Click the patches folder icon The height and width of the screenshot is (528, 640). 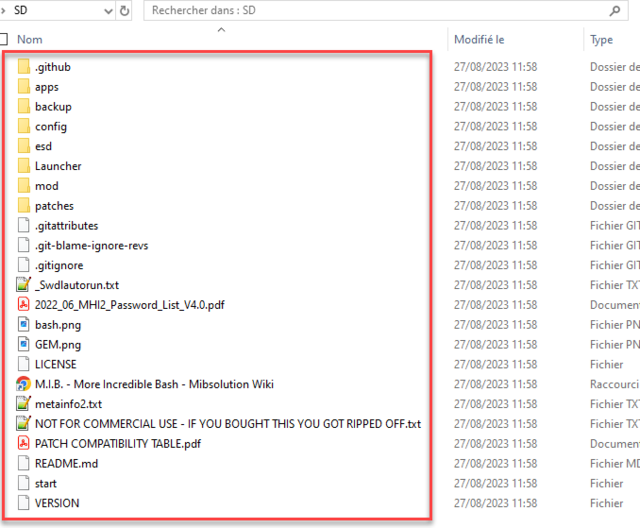[24, 206]
